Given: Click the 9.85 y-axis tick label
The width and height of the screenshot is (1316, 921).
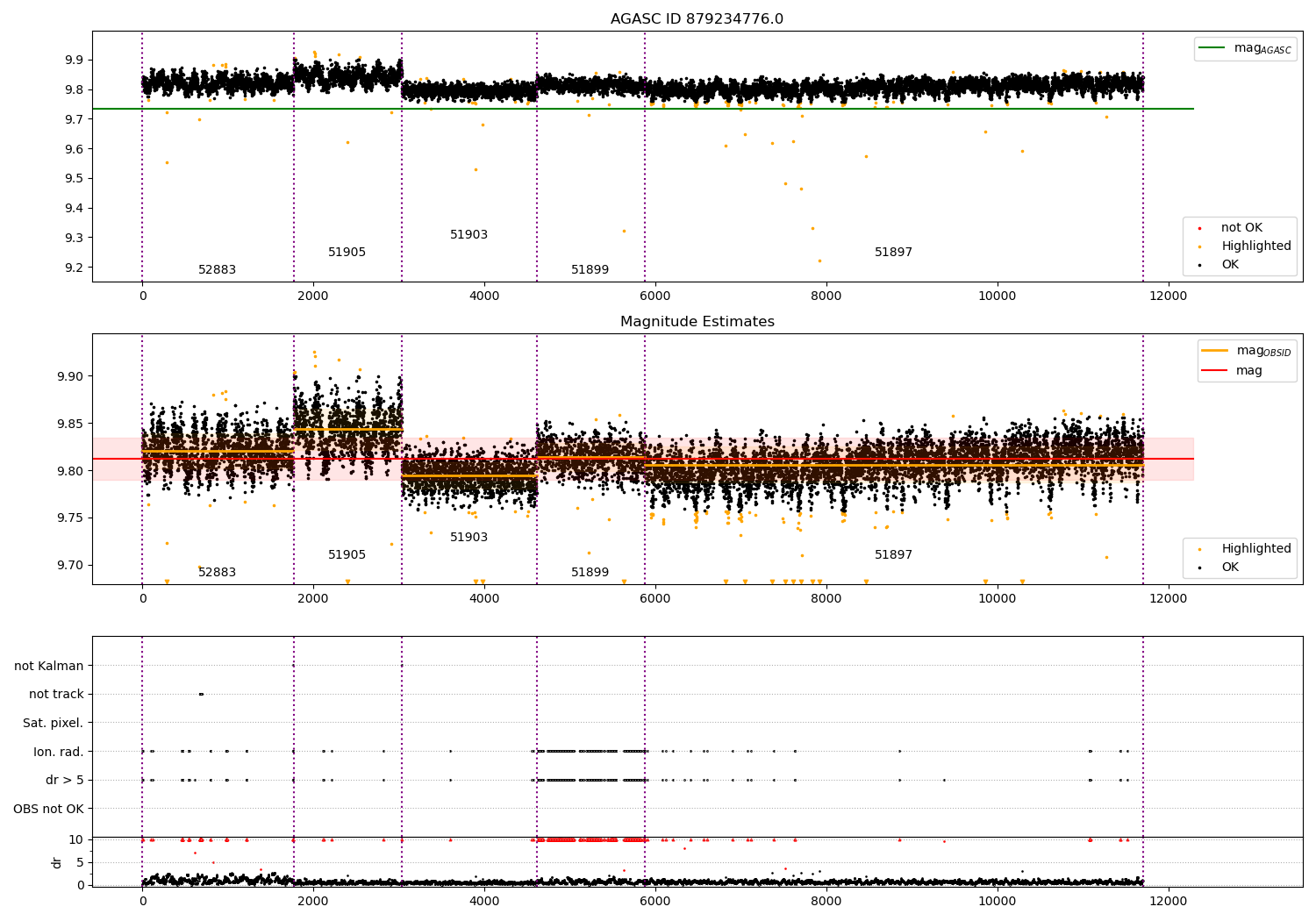Looking at the screenshot, I should [x=70, y=424].
